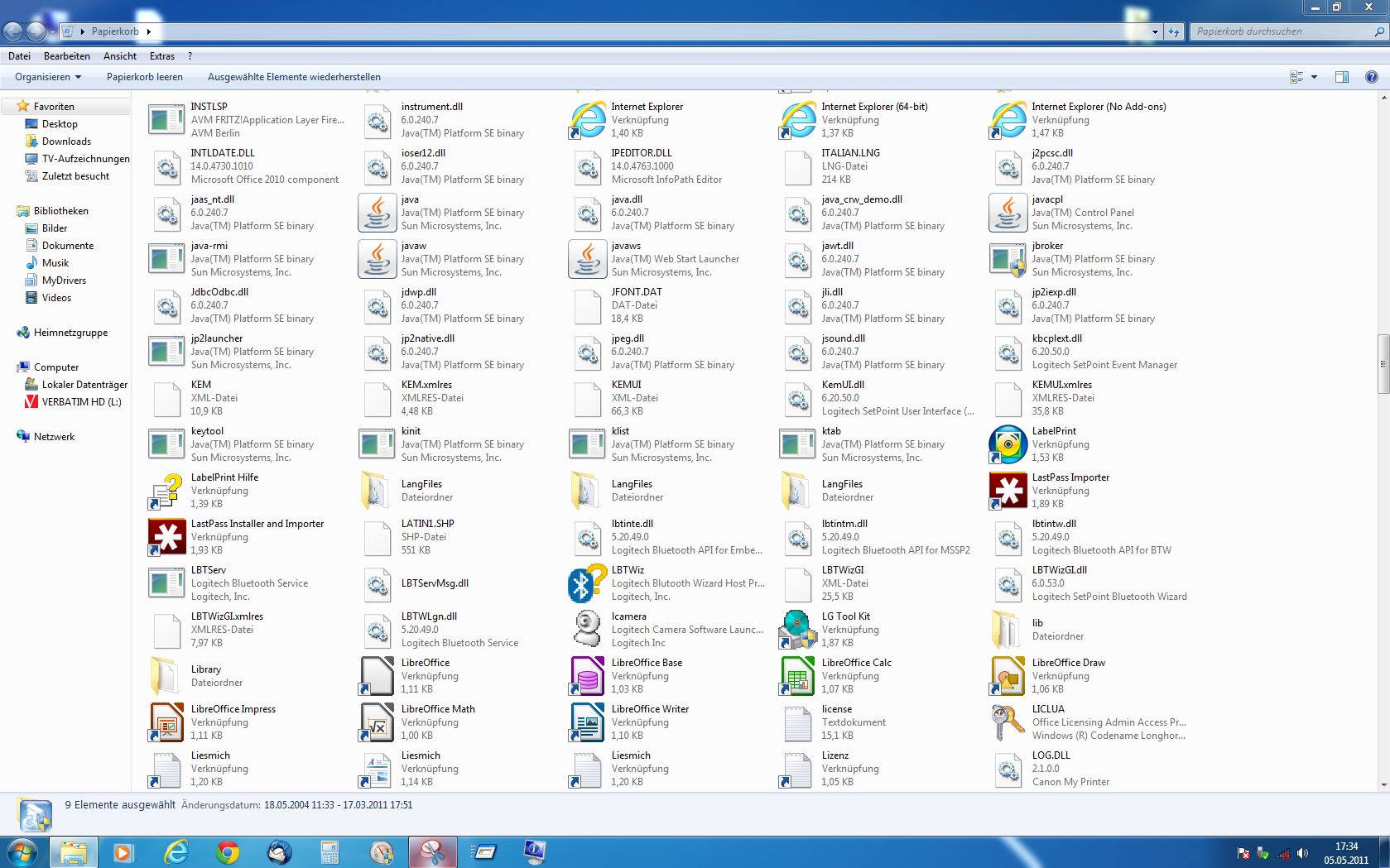
Task: Open the Snipping Tool taskbar button
Action: coord(433,852)
